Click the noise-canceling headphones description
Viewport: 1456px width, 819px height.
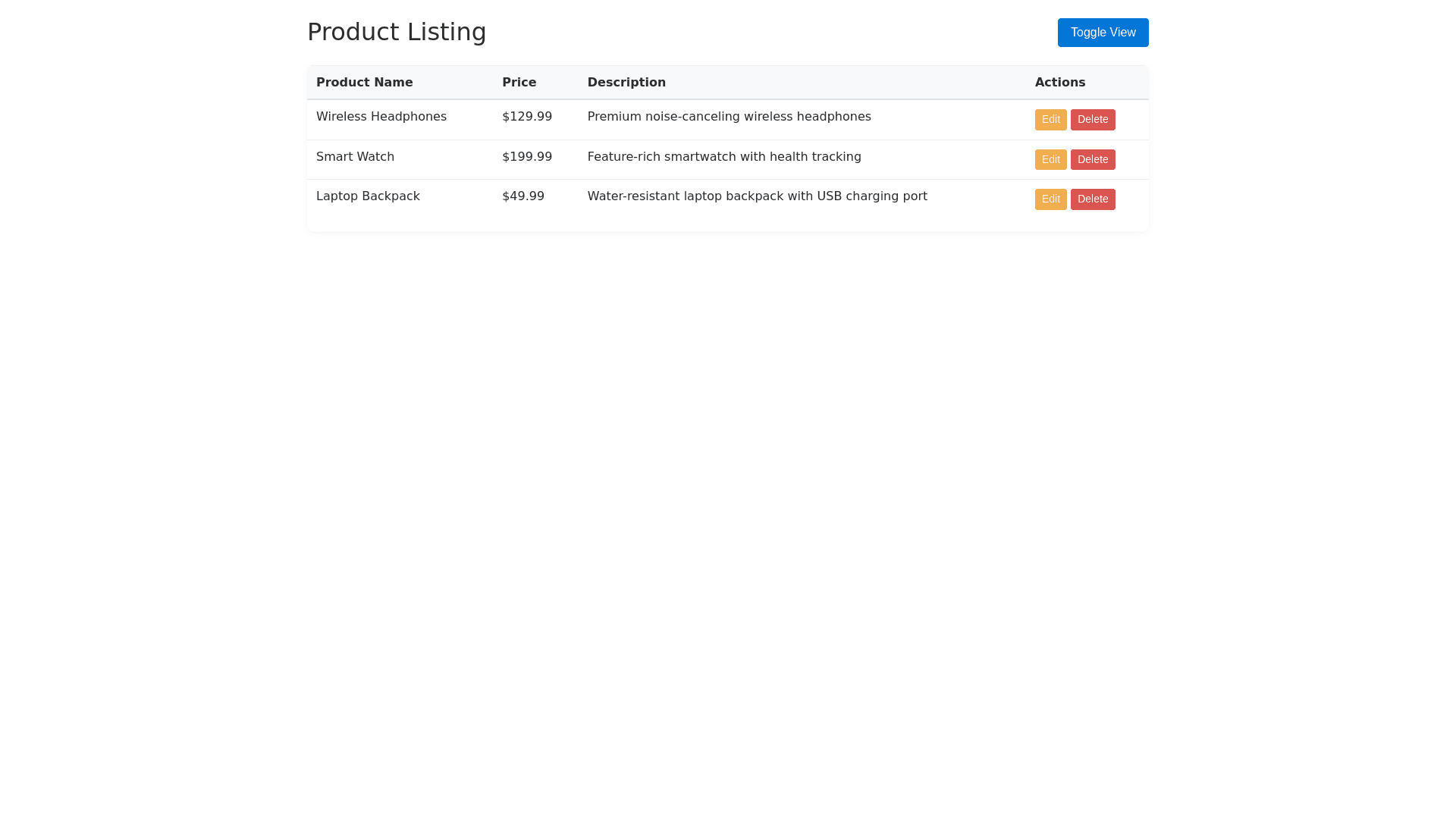[729, 117]
